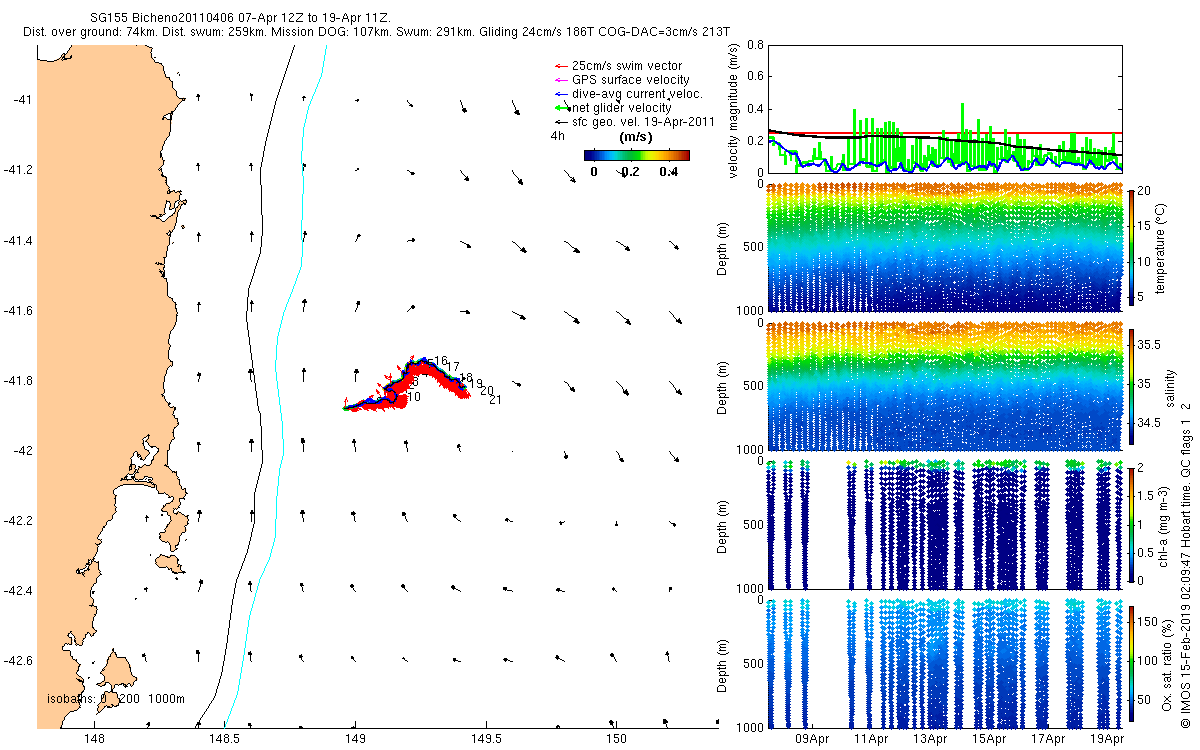Click the 149 longitude tick label

355,739
